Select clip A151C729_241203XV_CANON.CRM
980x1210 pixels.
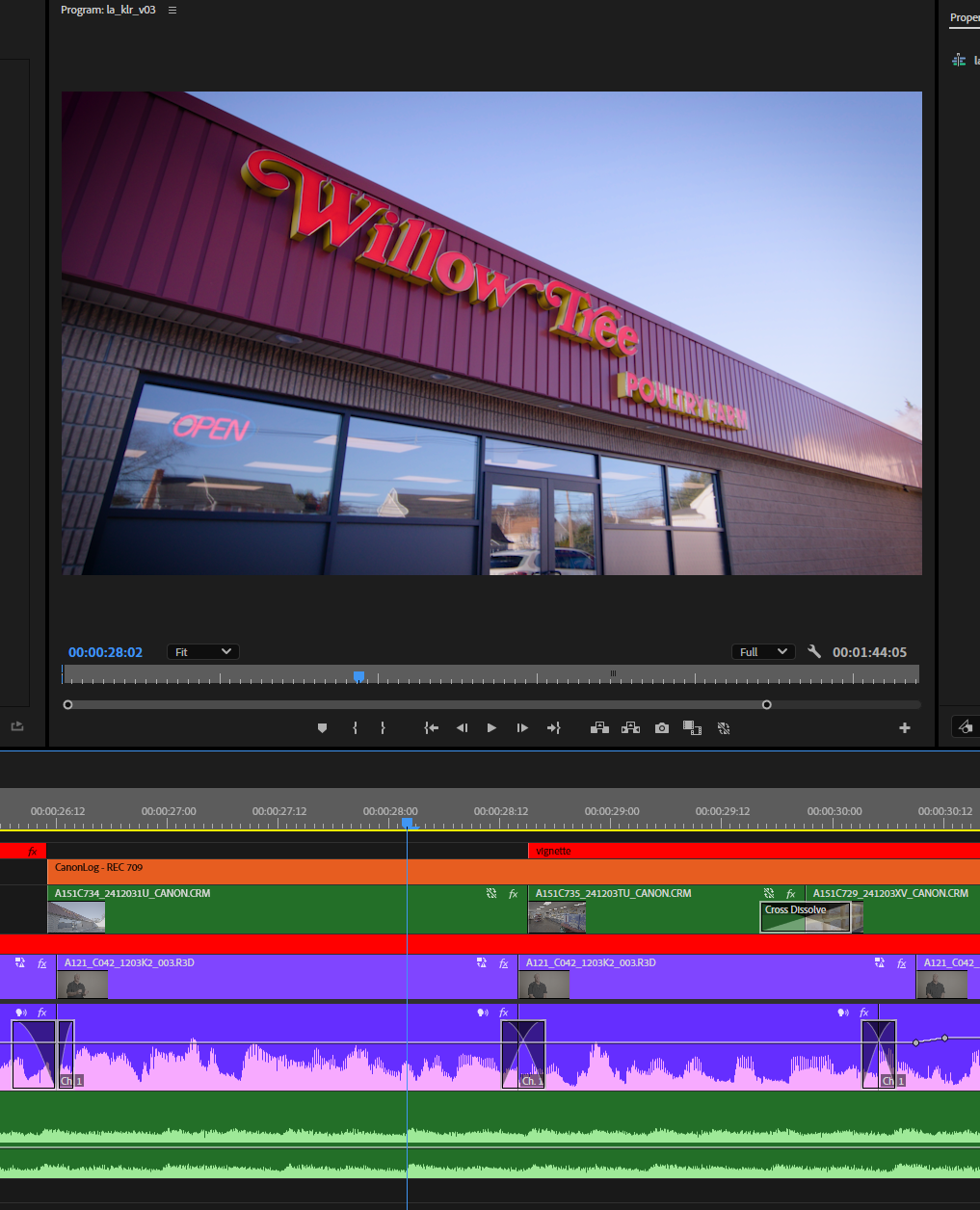892,908
